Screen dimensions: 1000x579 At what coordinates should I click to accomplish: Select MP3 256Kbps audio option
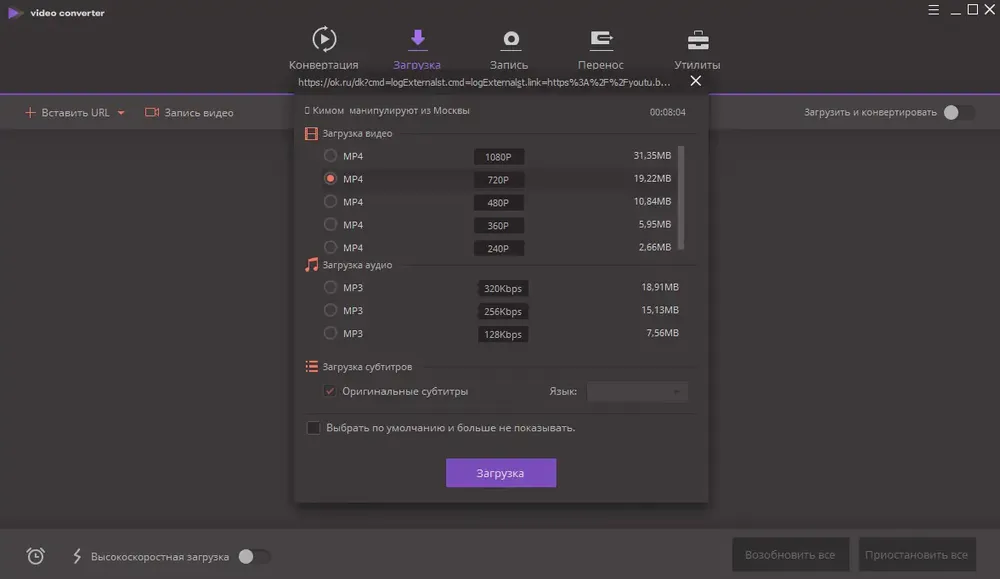330,311
